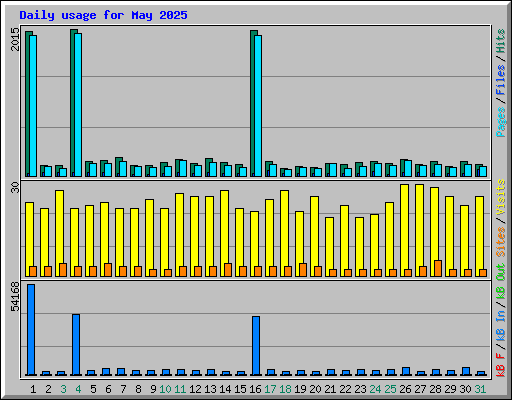Click day 1 on the date axis
512x400 pixels.
[x=33, y=389]
